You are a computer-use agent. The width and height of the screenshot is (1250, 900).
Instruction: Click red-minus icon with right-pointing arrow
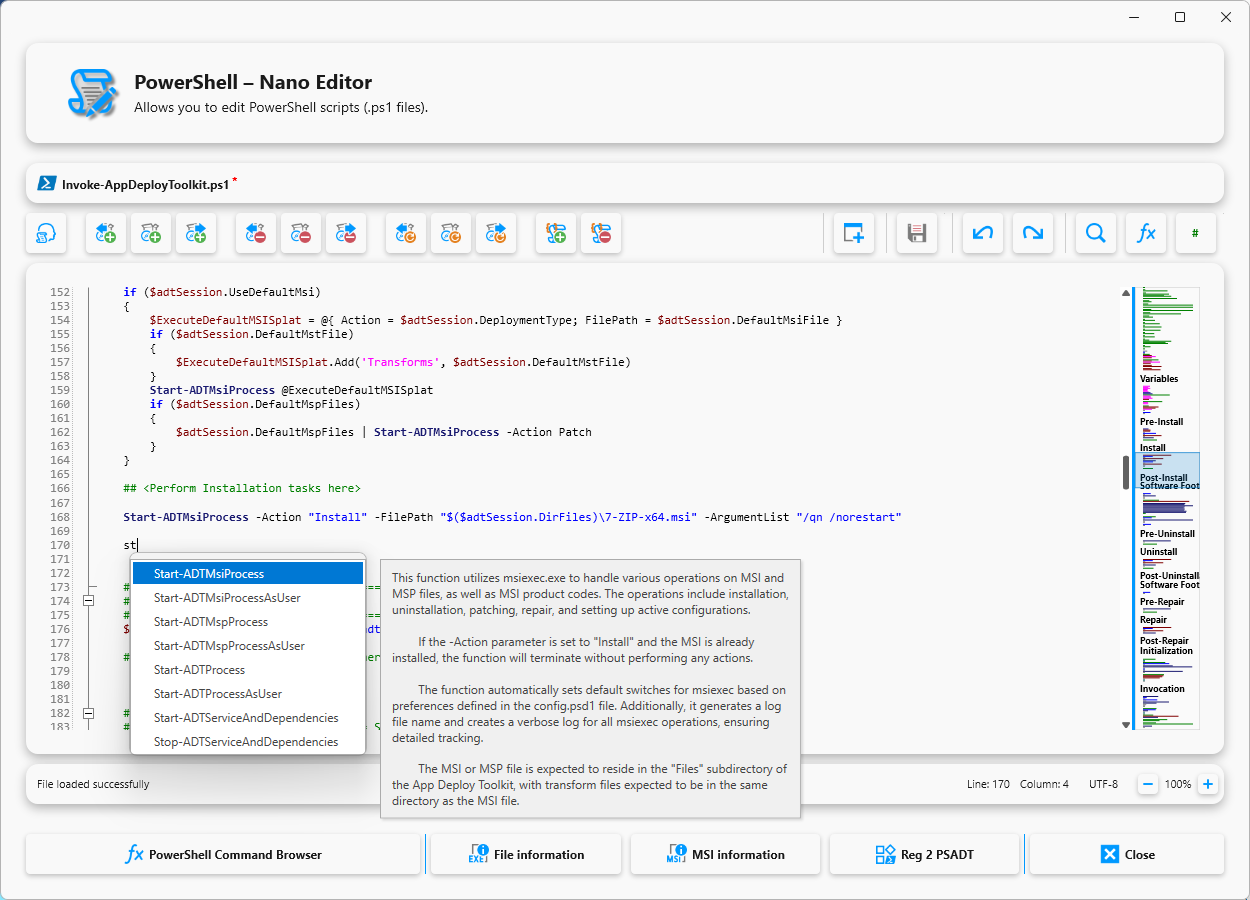346,233
